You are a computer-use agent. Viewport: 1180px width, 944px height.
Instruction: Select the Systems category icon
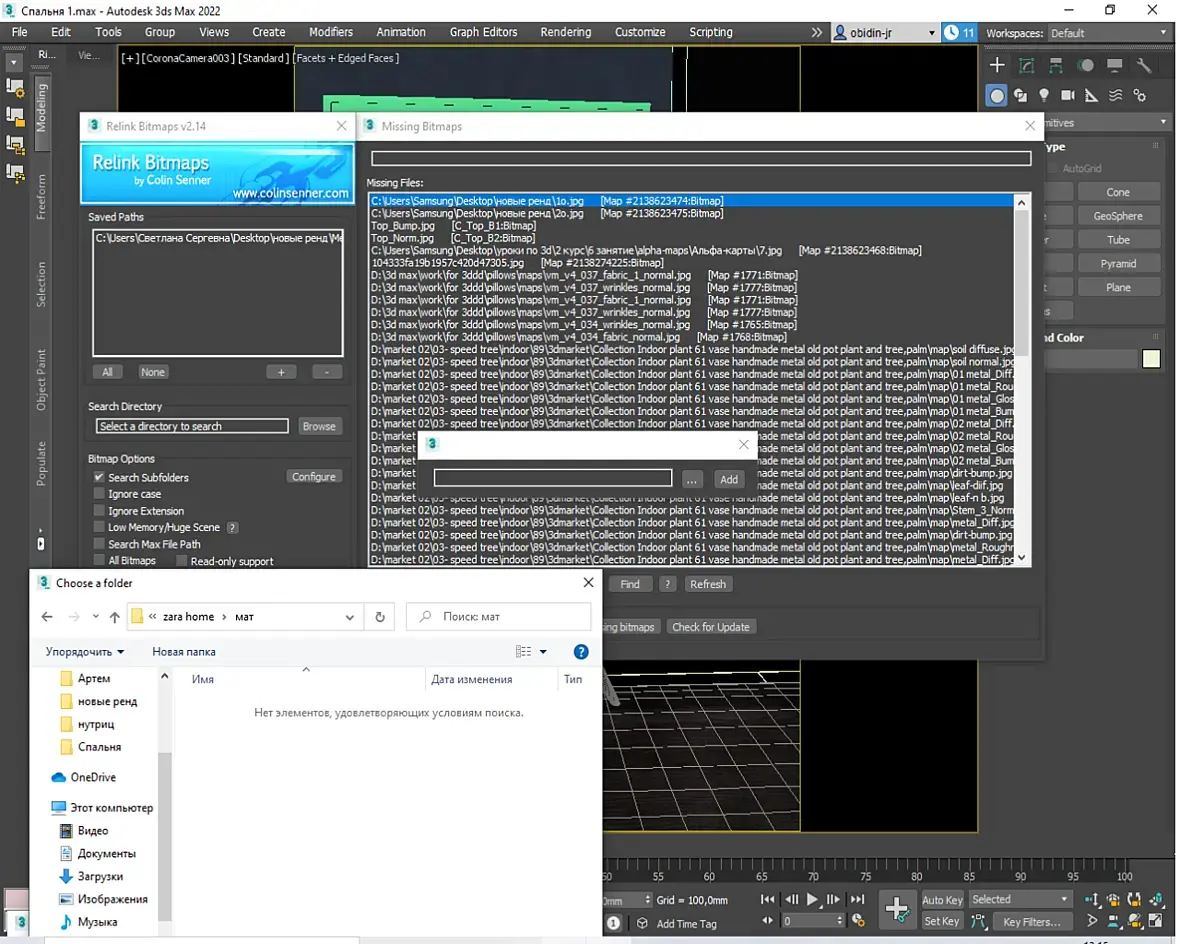click(x=1139, y=96)
